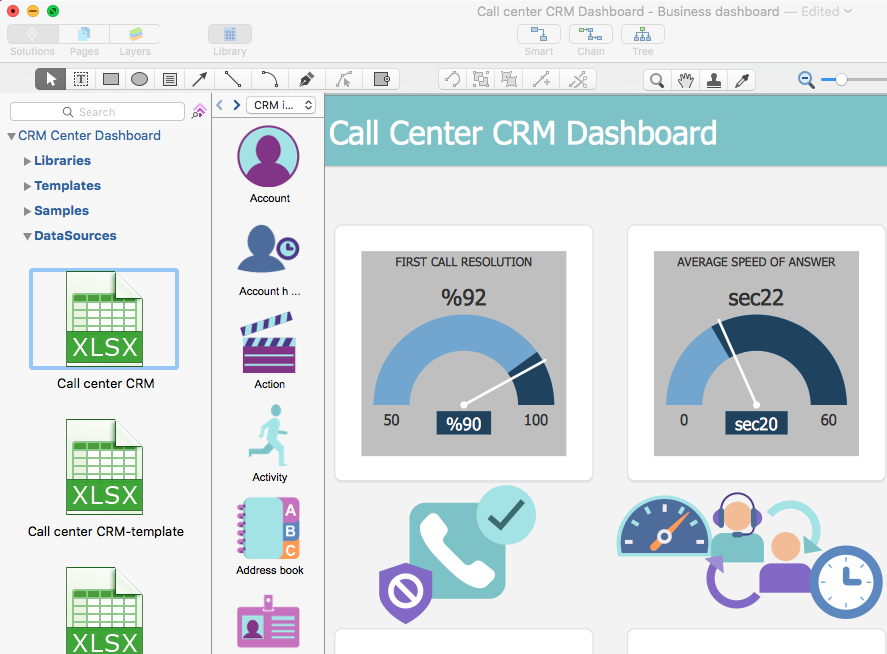Collapse the DataSources section
Screen dimensions: 887x654
(x=27, y=237)
